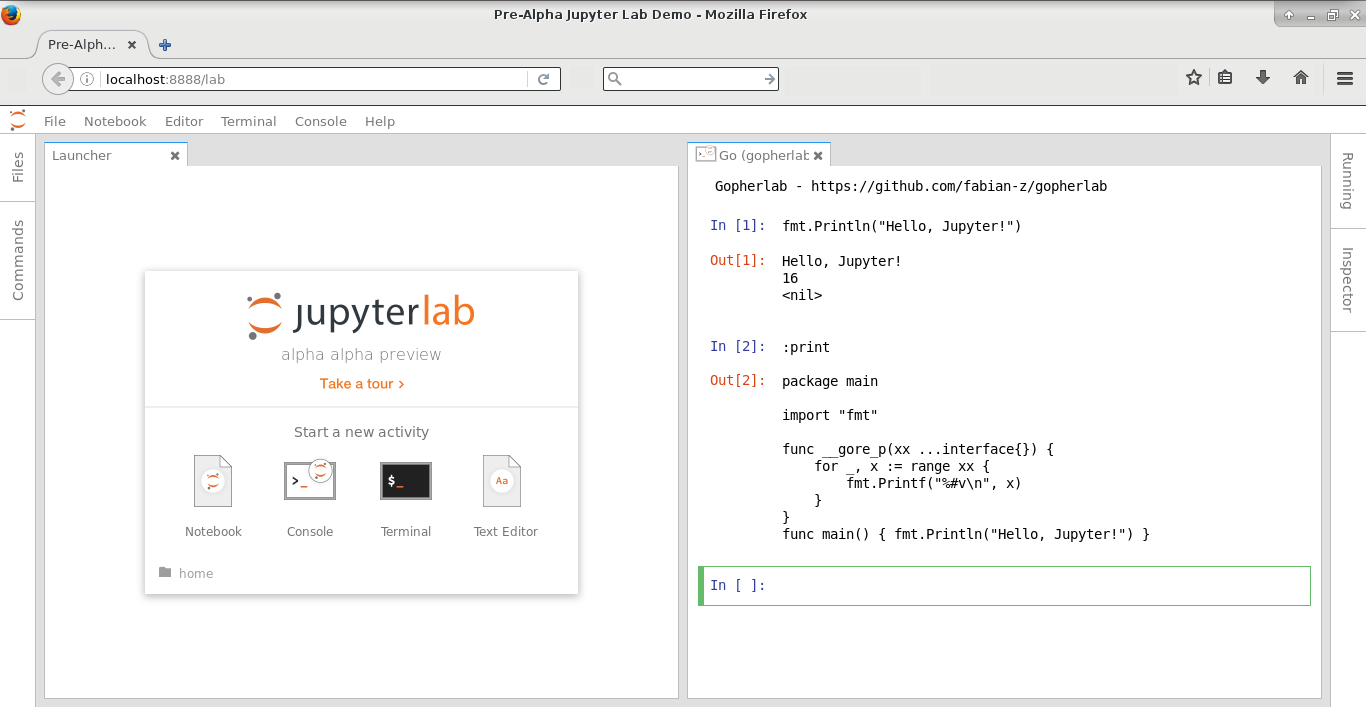Screen dimensions: 1366x707
Task: Click the fmt.Printf output line
Action: [x=934, y=483]
